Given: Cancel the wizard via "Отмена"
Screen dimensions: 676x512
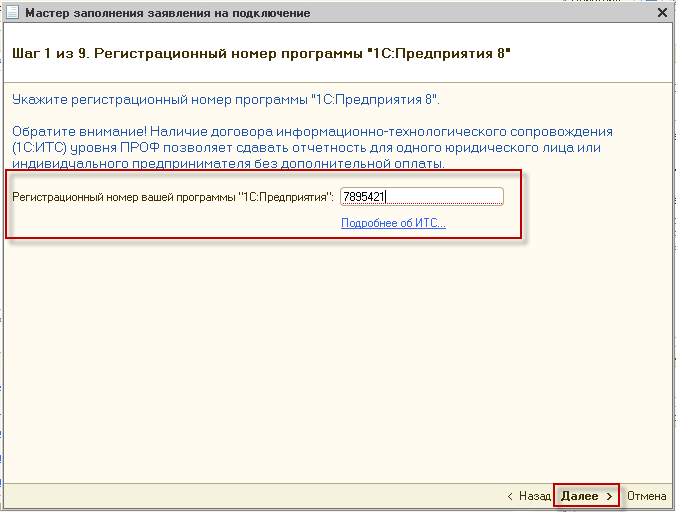Looking at the screenshot, I should [x=646, y=496].
